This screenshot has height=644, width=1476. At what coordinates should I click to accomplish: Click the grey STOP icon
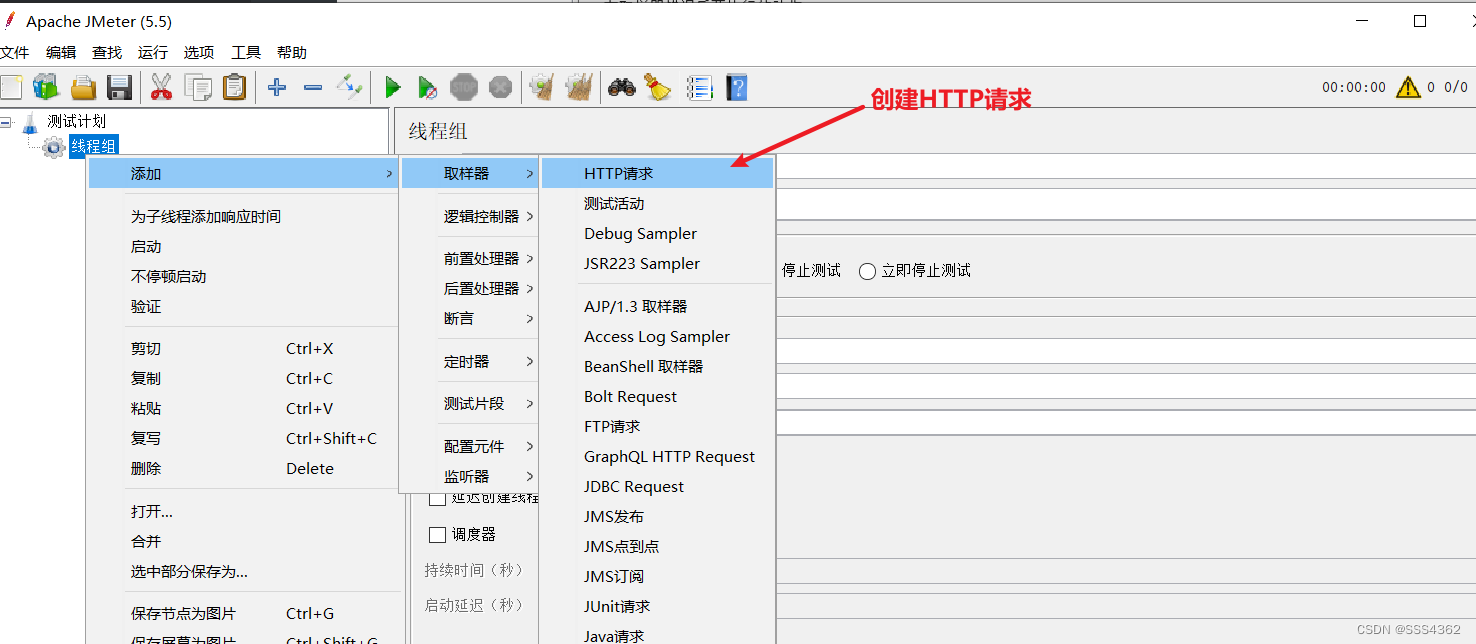point(464,87)
